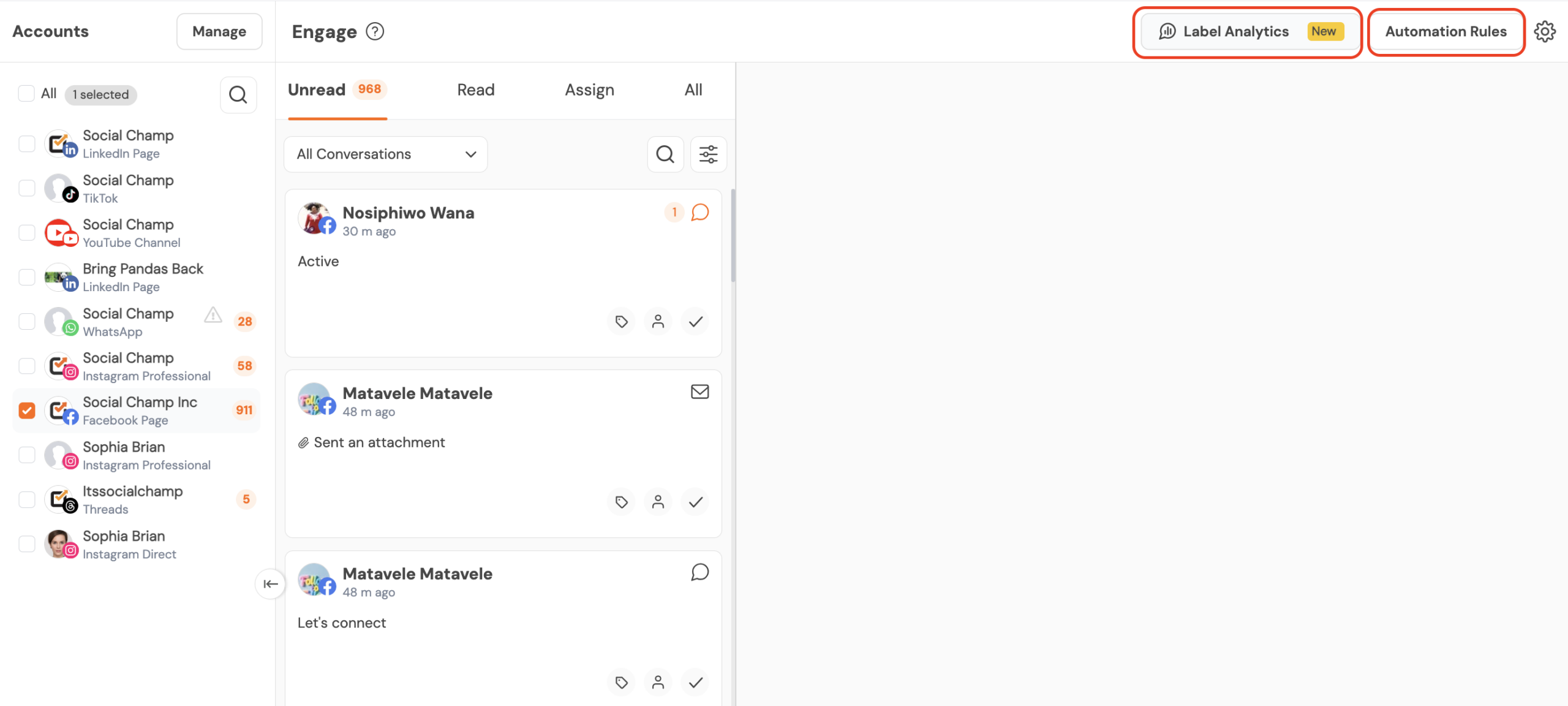Click the Engage help question icon
Screen dimensions: 1568x706
point(375,31)
